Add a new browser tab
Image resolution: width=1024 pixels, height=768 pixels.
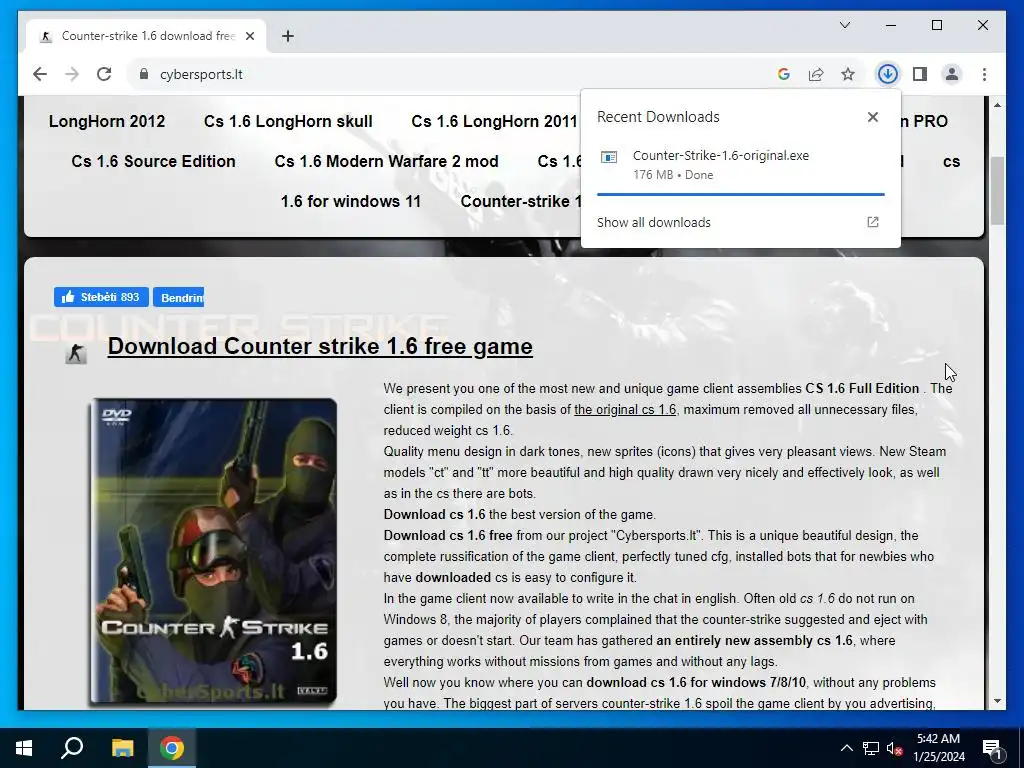tap(287, 36)
